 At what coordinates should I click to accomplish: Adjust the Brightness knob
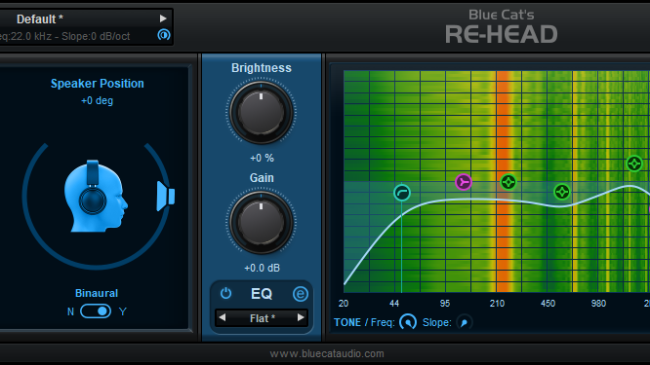click(261, 112)
